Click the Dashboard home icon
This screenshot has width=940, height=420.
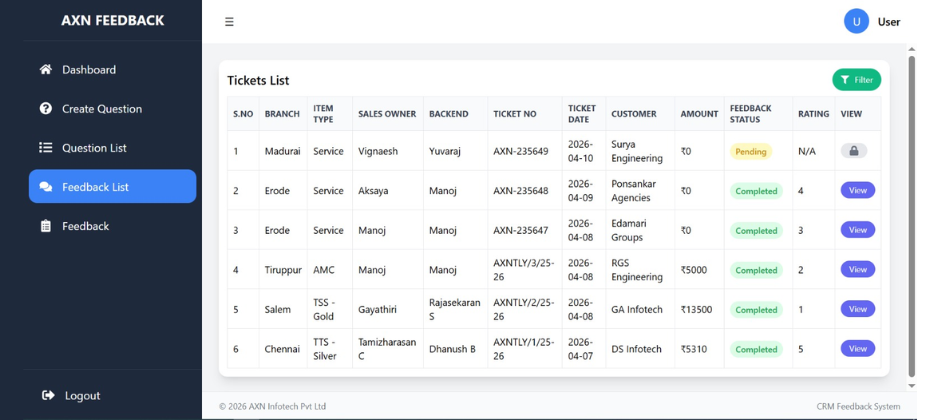pos(45,70)
